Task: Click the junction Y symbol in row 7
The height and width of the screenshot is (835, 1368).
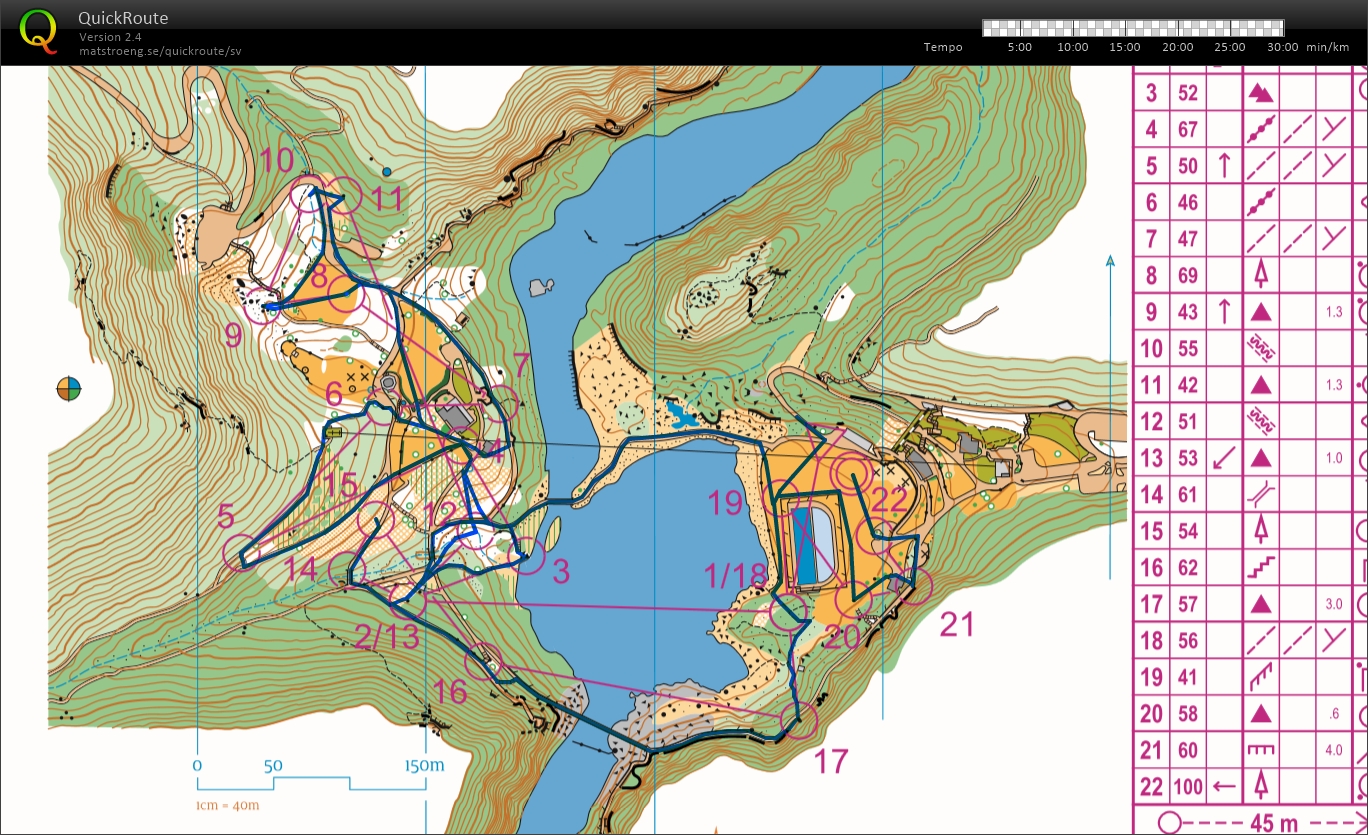Action: pyautogui.click(x=1332, y=238)
